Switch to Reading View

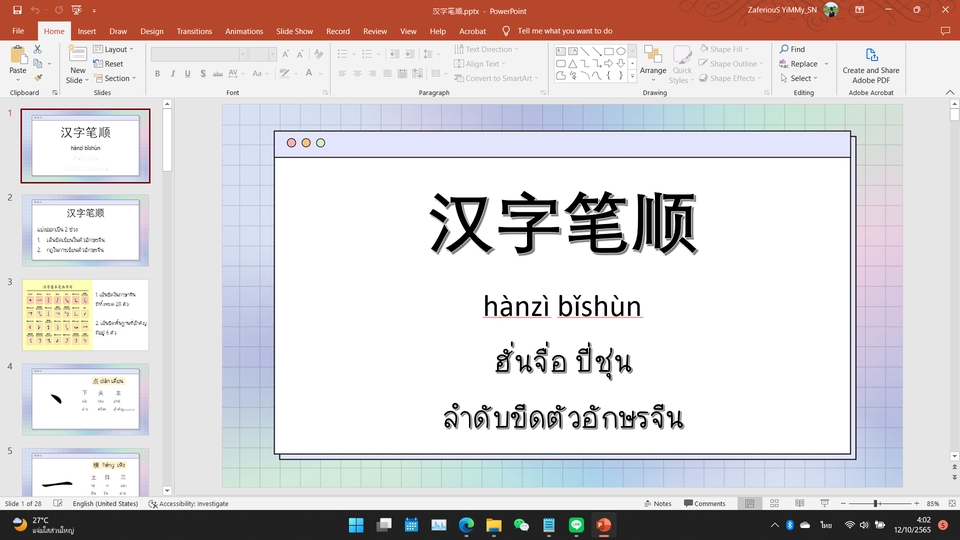coord(800,503)
